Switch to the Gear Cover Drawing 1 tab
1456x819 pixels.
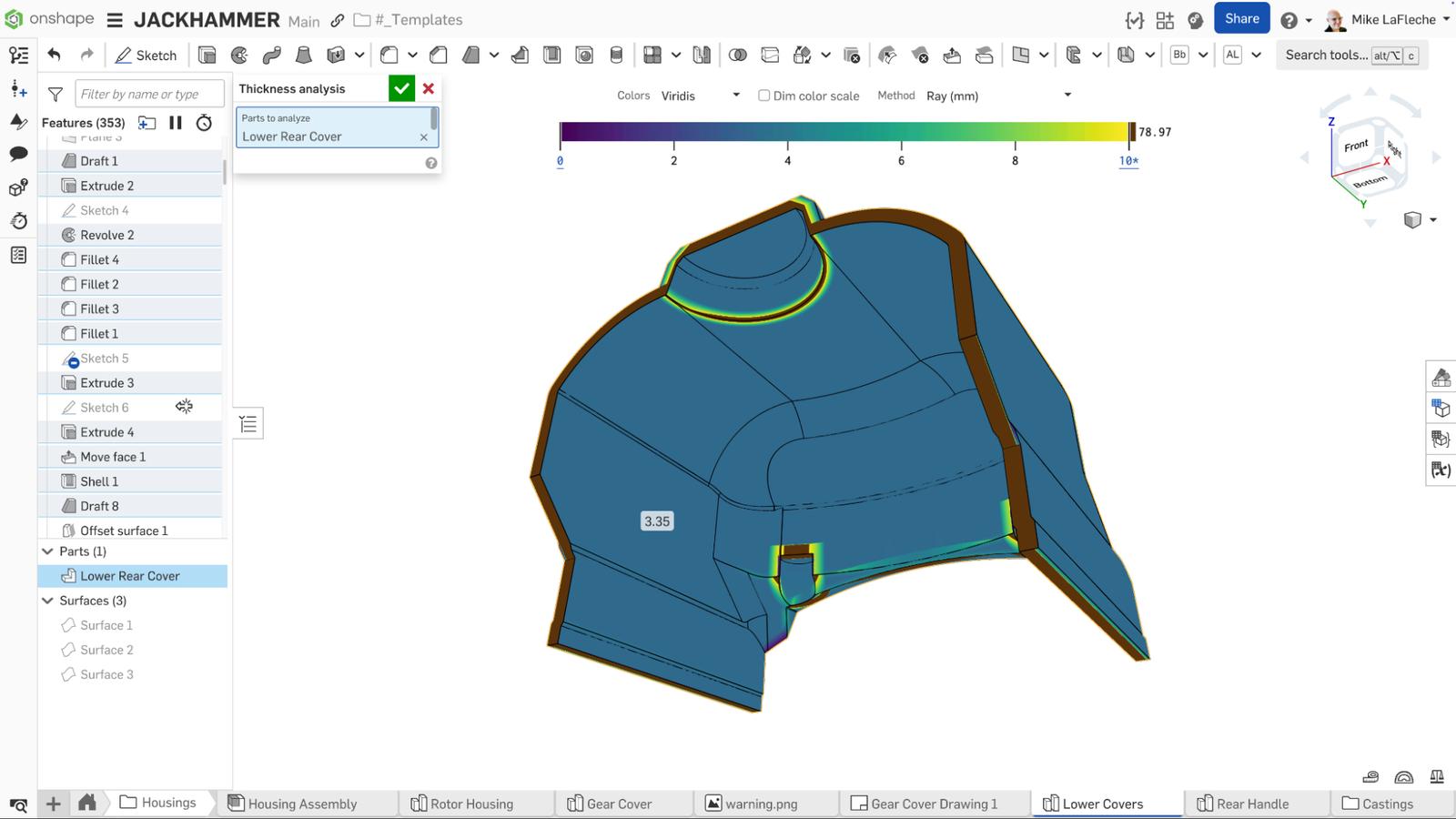coord(933,804)
